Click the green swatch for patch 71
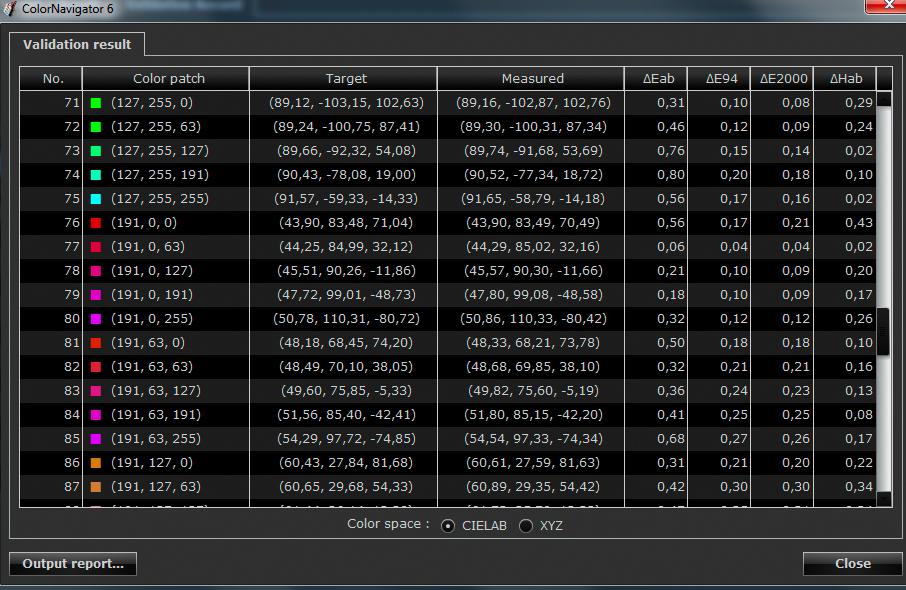The width and height of the screenshot is (906, 590). (96, 103)
